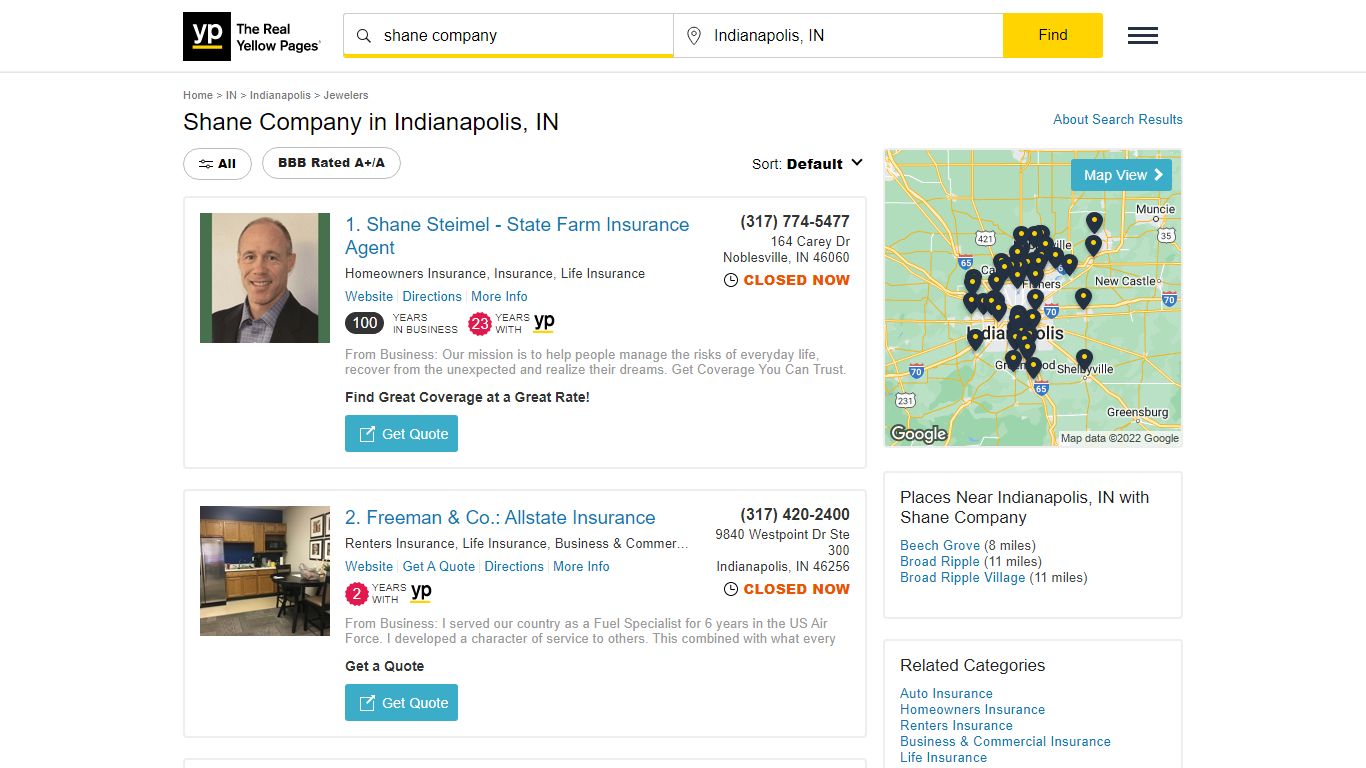
Task: Open Get A Quote link for Freeman
Action: point(439,566)
